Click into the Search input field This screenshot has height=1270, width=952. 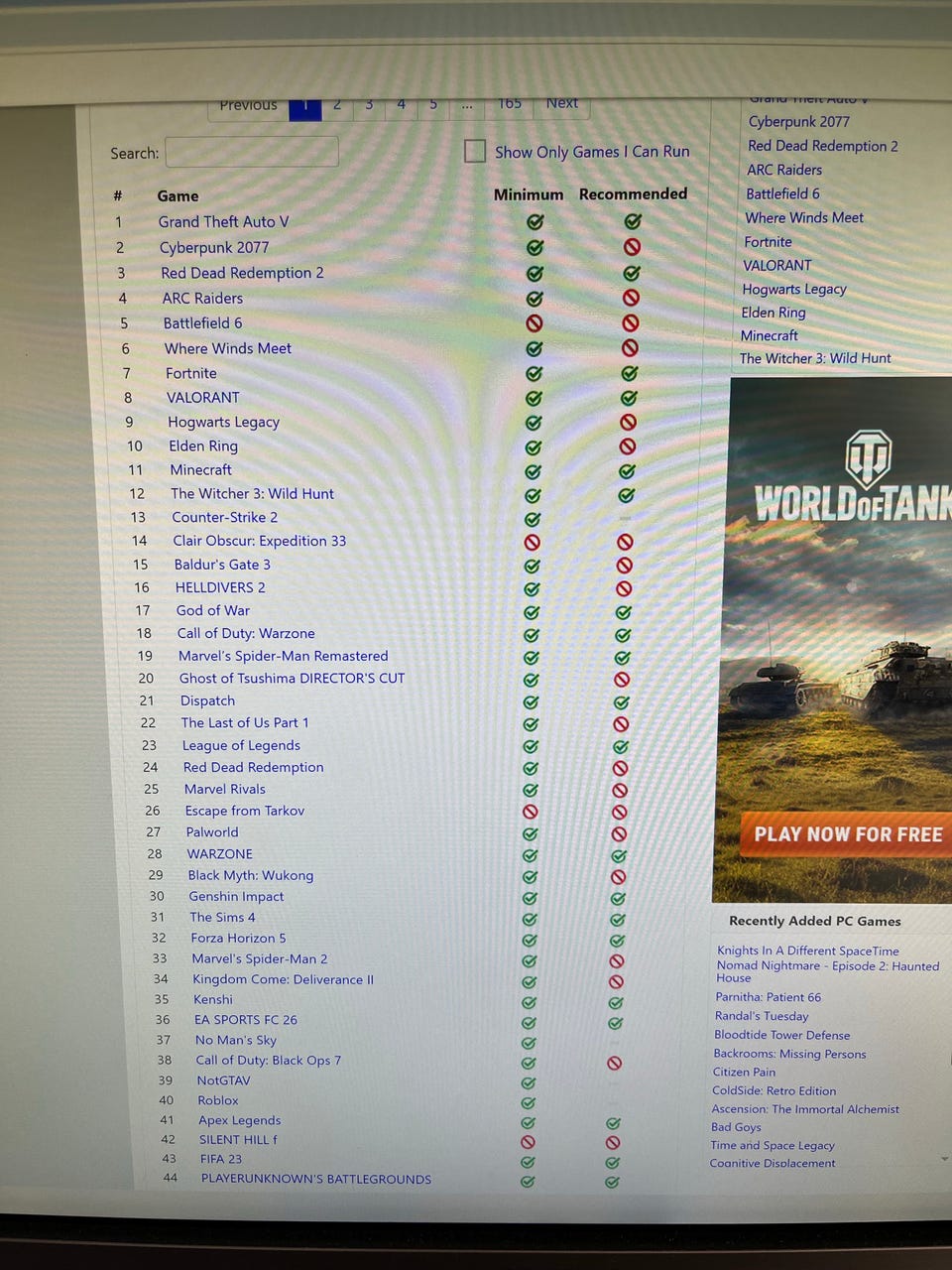tap(252, 152)
